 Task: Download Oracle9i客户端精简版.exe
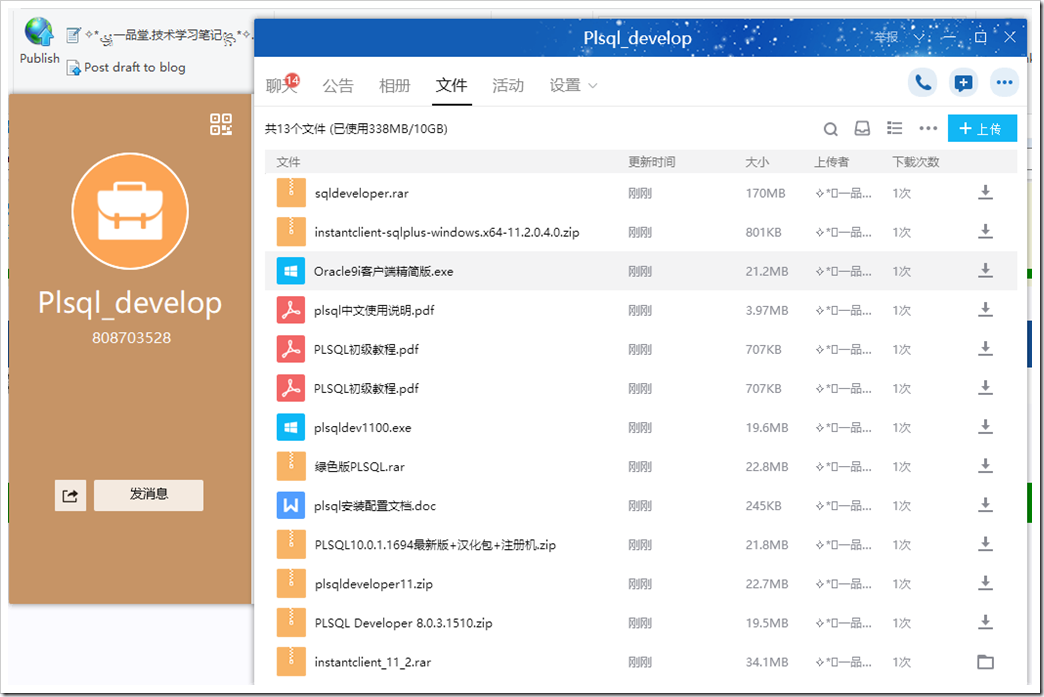point(985,271)
